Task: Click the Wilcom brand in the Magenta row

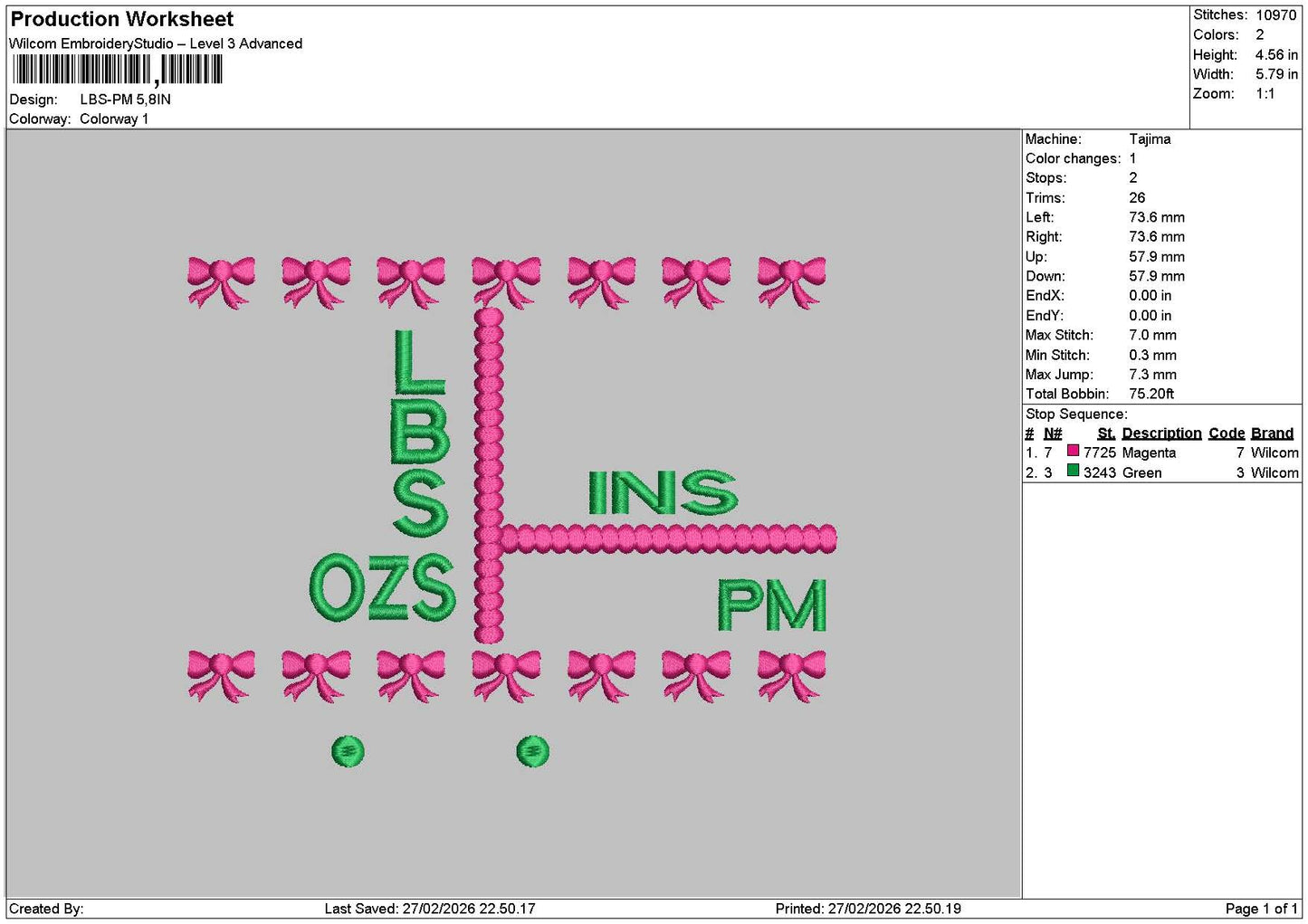Action: pyautogui.click(x=1275, y=452)
